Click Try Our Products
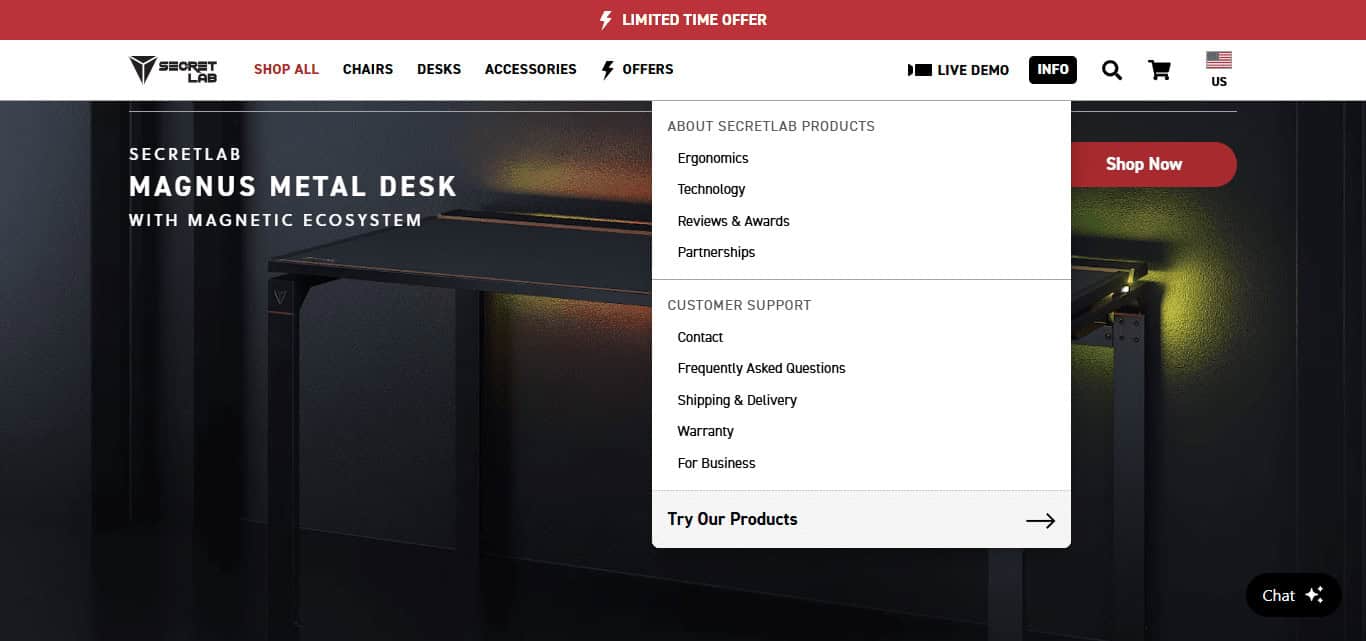 (861, 519)
